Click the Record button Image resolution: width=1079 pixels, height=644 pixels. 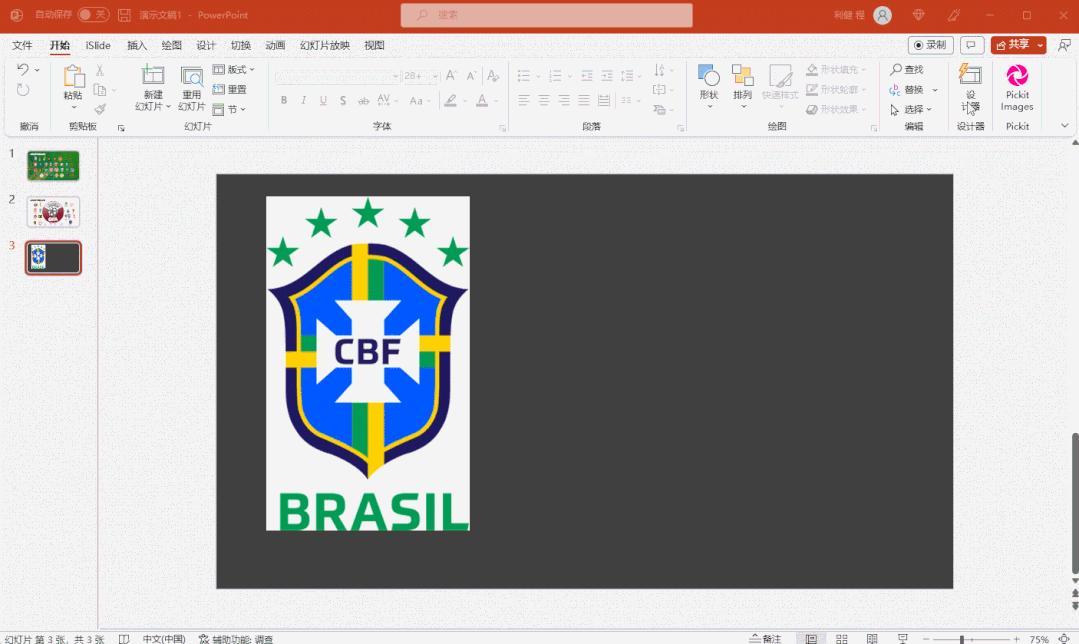point(930,45)
